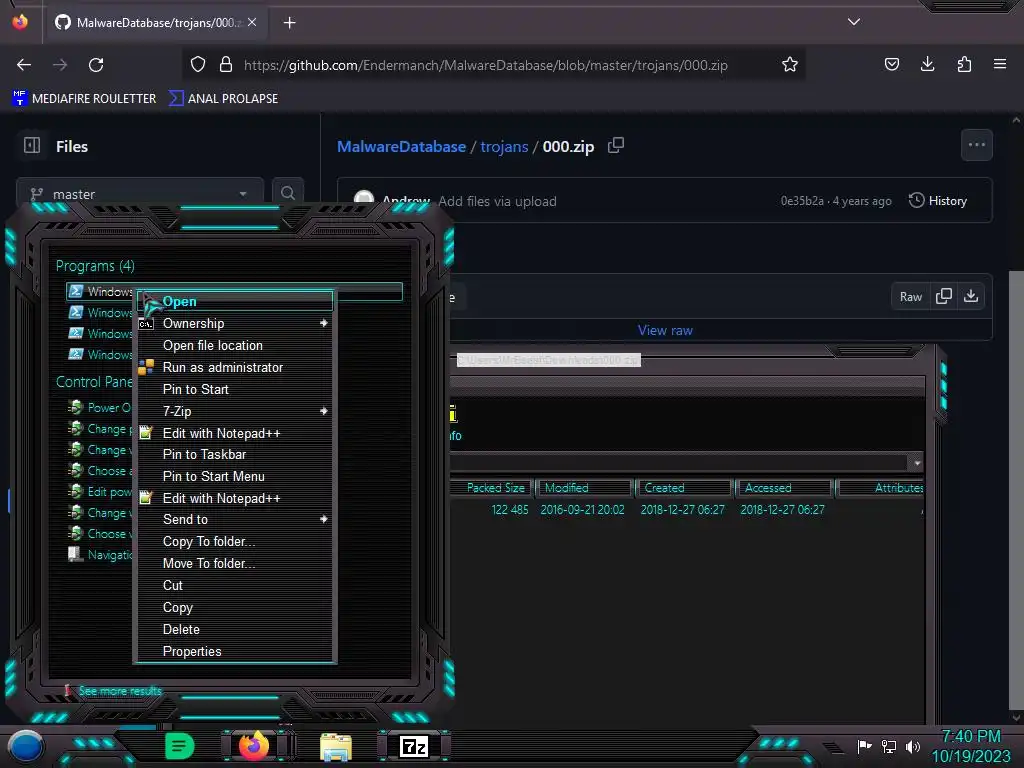Open the volume speaker tray icon
Screen dimensions: 1024x768
pyautogui.click(x=912, y=746)
